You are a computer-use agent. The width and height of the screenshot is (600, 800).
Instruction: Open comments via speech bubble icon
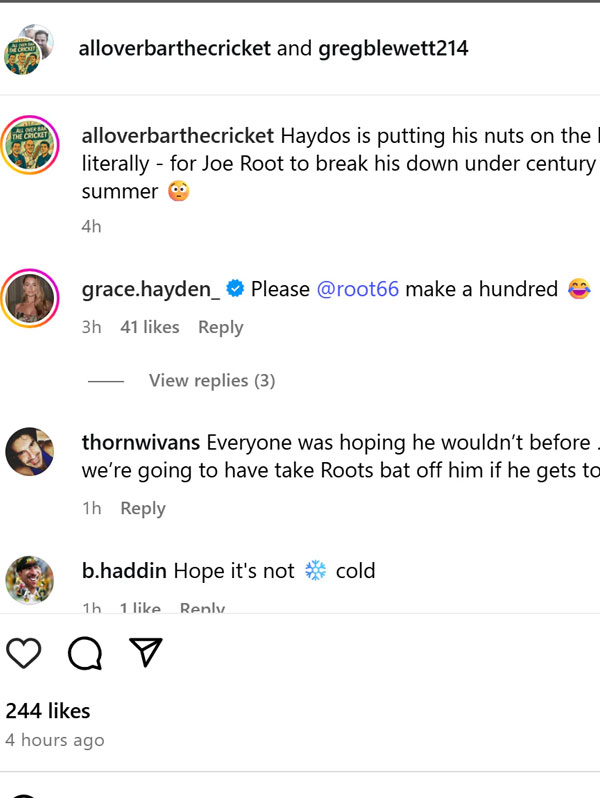point(85,653)
